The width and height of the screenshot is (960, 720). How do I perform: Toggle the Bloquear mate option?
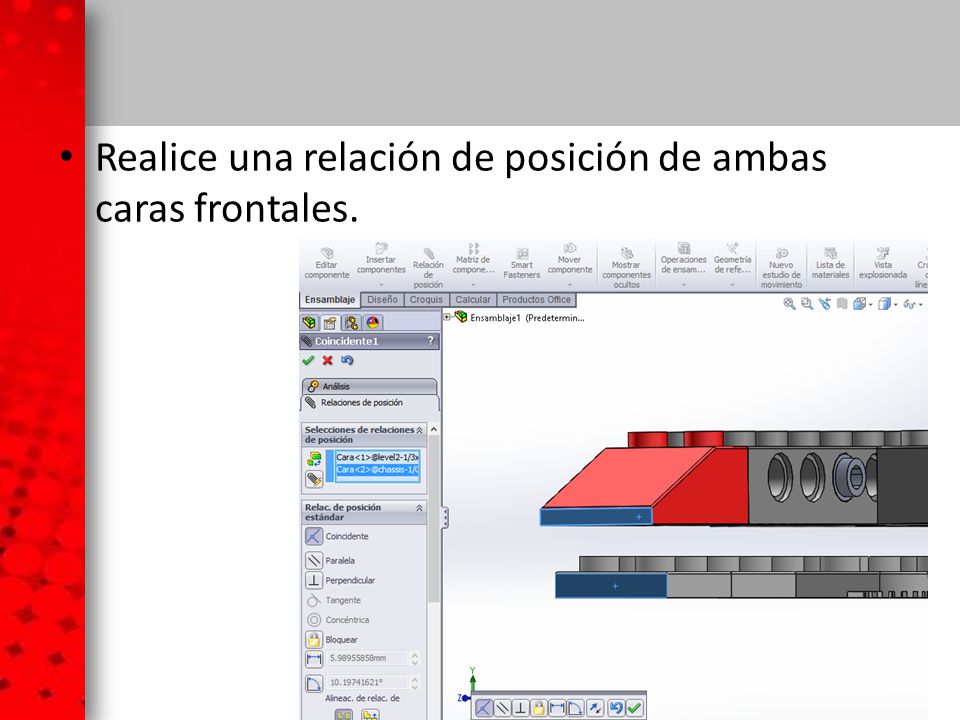(313, 639)
